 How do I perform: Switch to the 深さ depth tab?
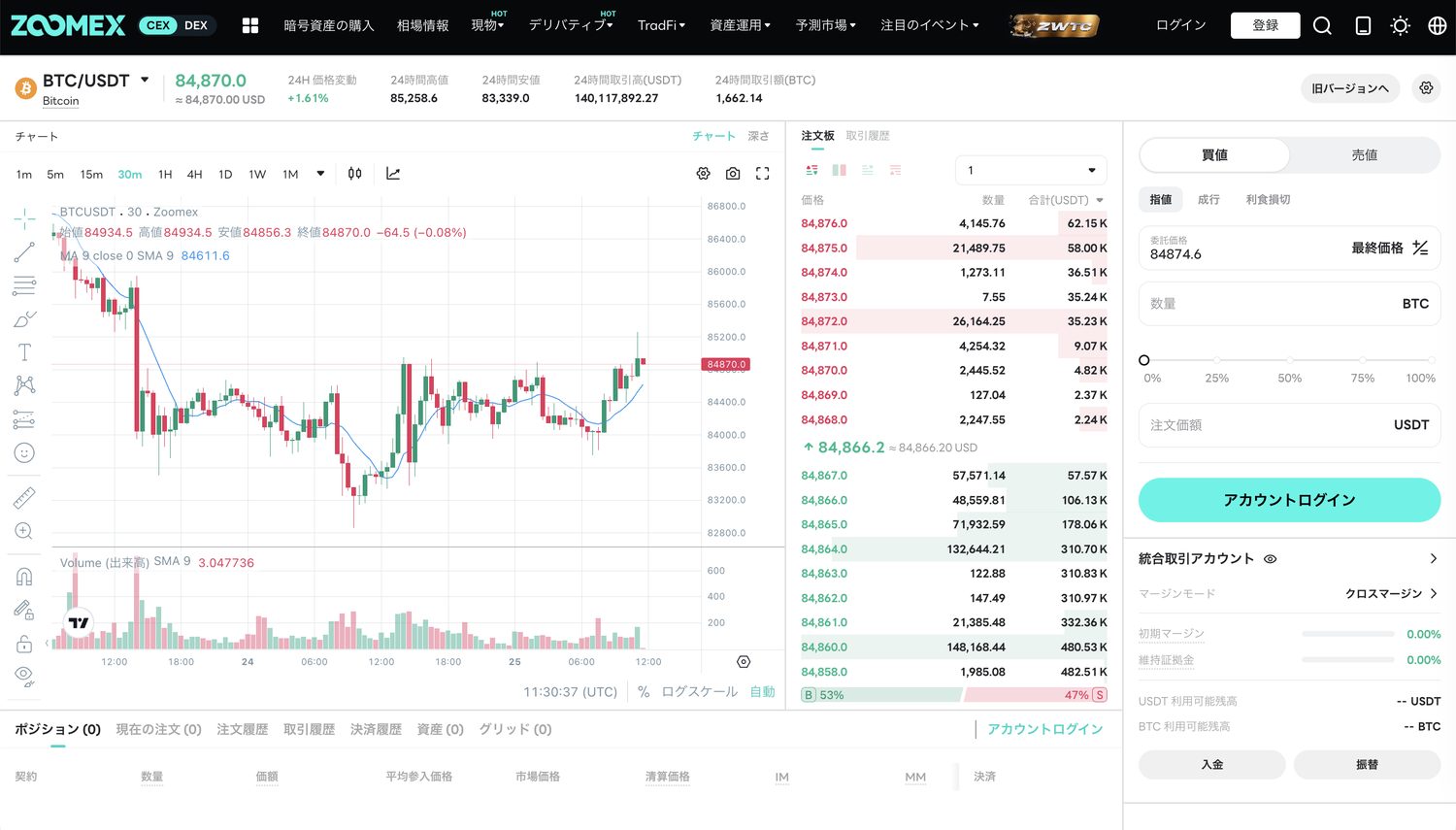[x=759, y=136]
